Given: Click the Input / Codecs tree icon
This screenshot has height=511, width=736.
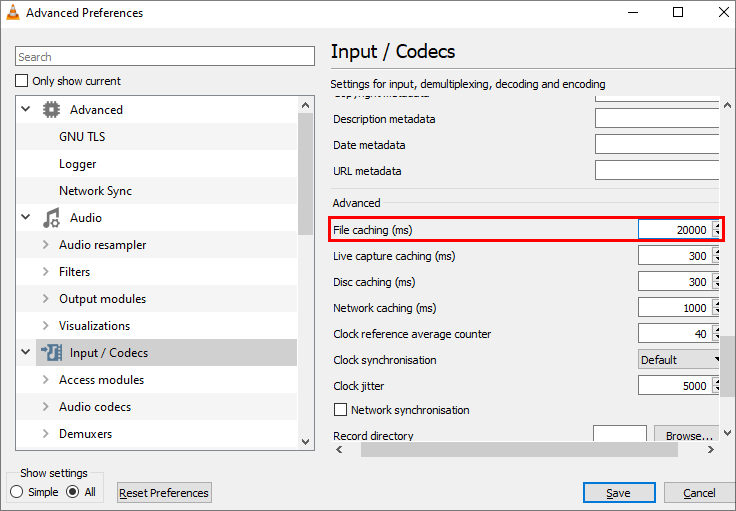Looking at the screenshot, I should (51, 353).
